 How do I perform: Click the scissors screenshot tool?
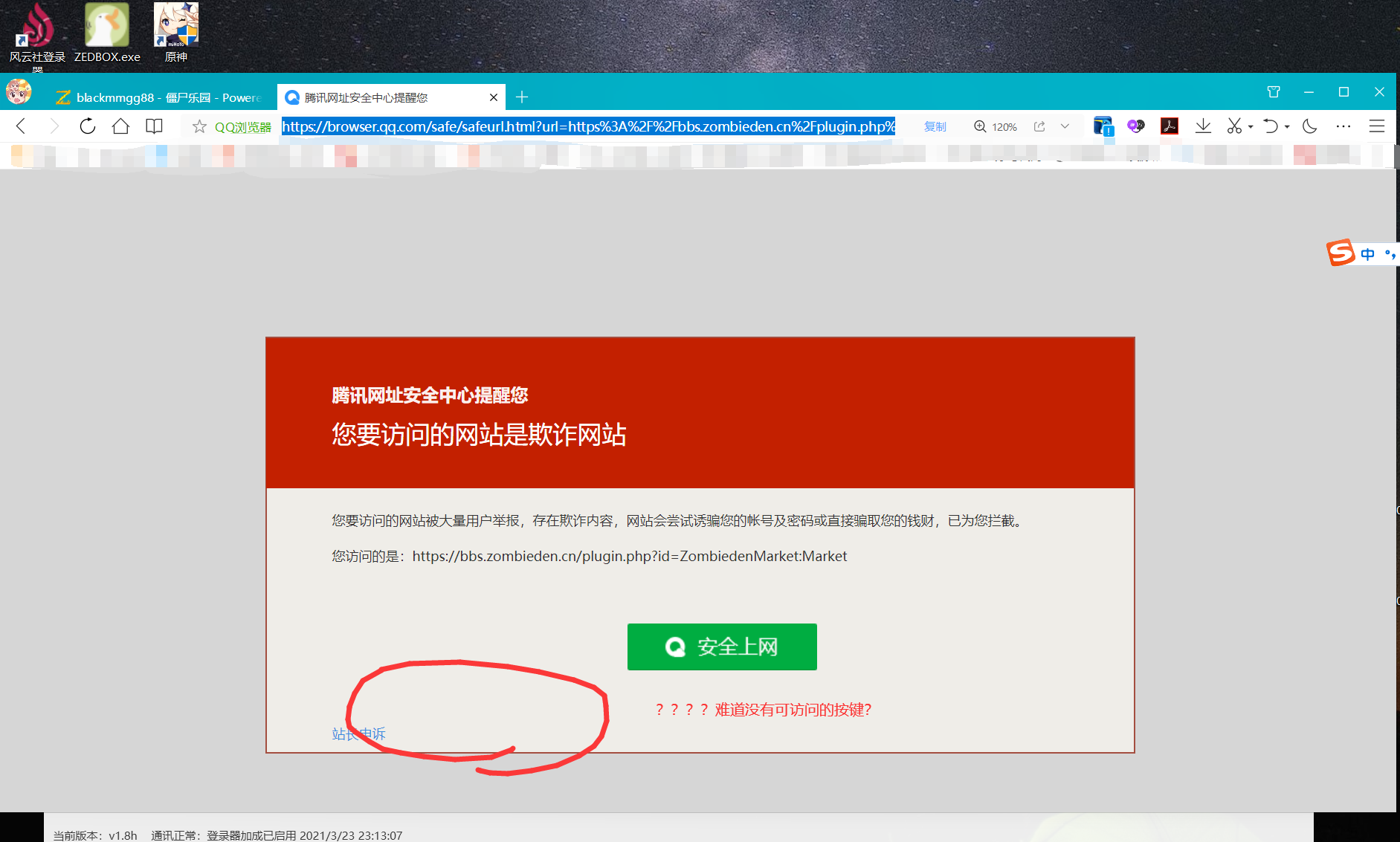coord(1234,126)
